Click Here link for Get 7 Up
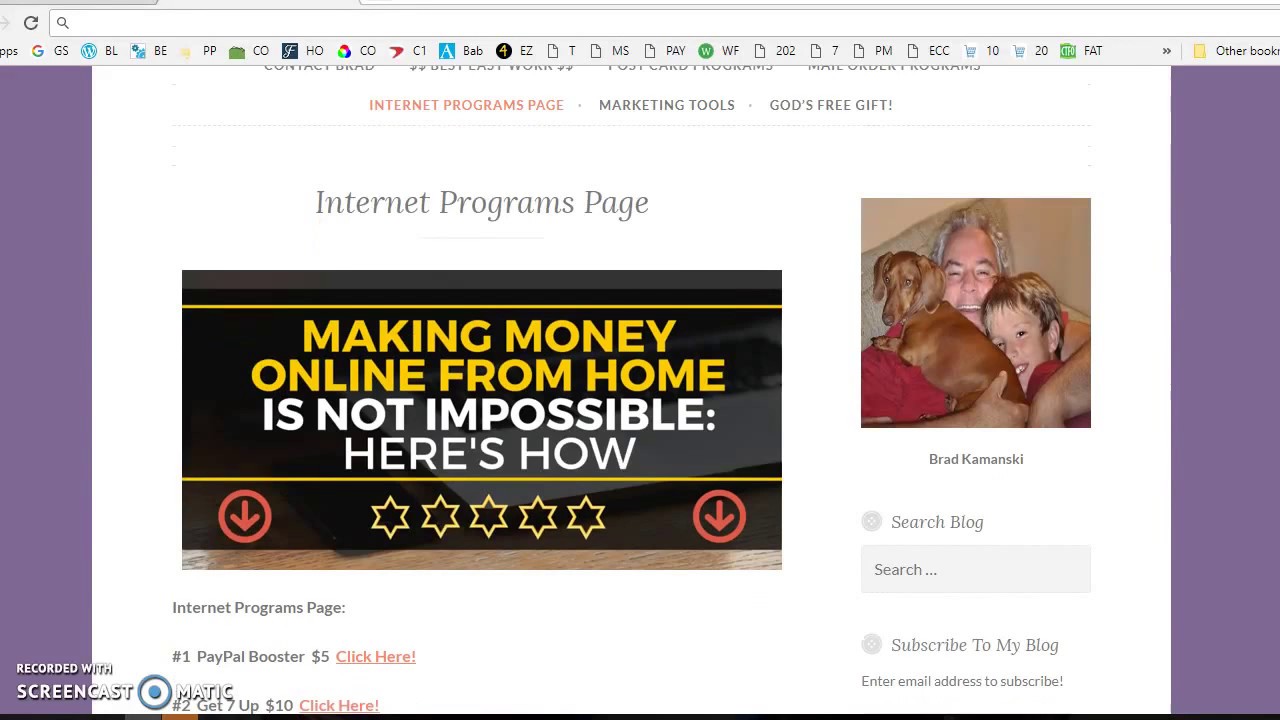The width and height of the screenshot is (1280, 720). click(339, 705)
